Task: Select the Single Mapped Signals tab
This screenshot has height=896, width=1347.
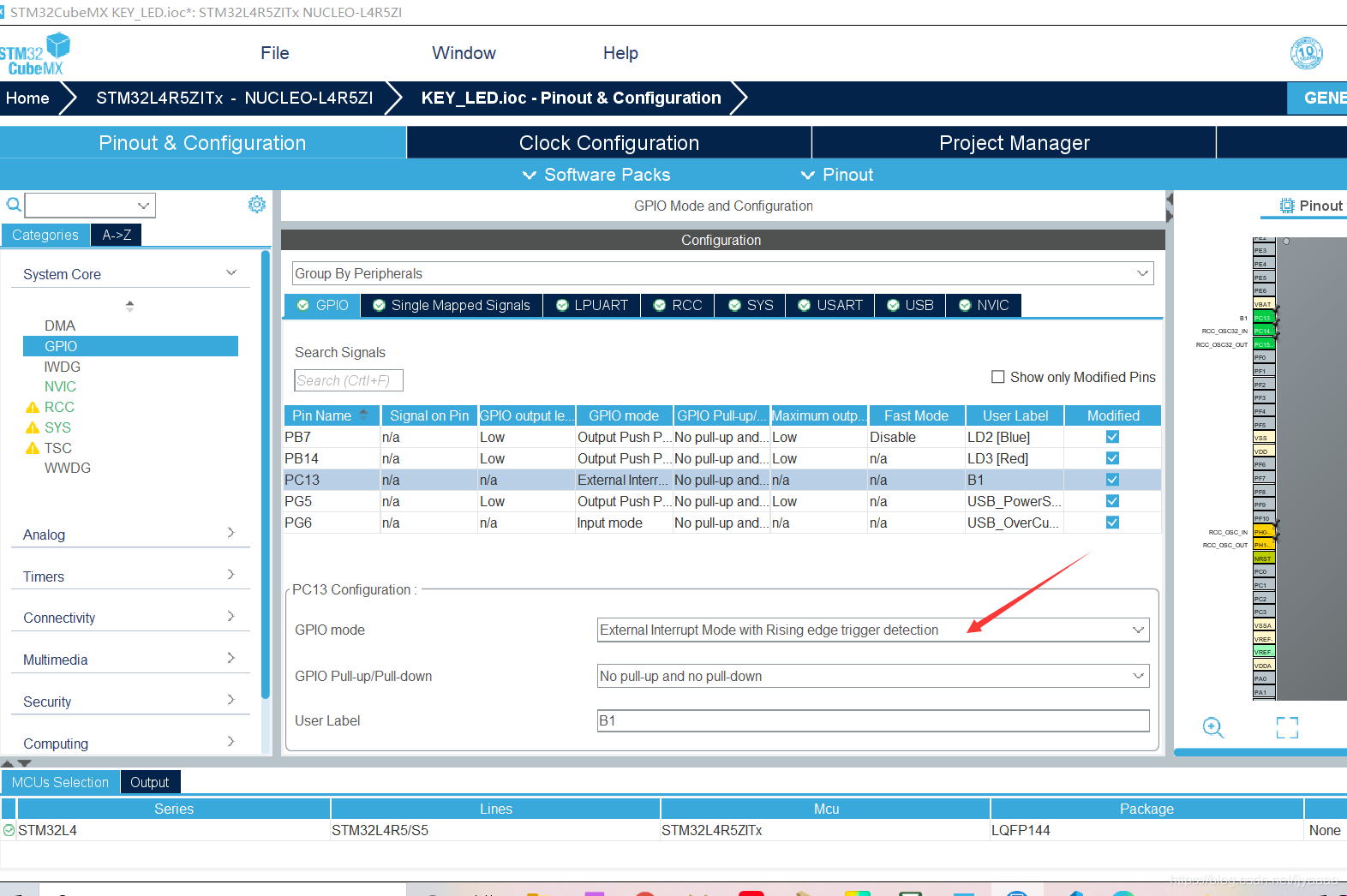Action: [x=452, y=305]
